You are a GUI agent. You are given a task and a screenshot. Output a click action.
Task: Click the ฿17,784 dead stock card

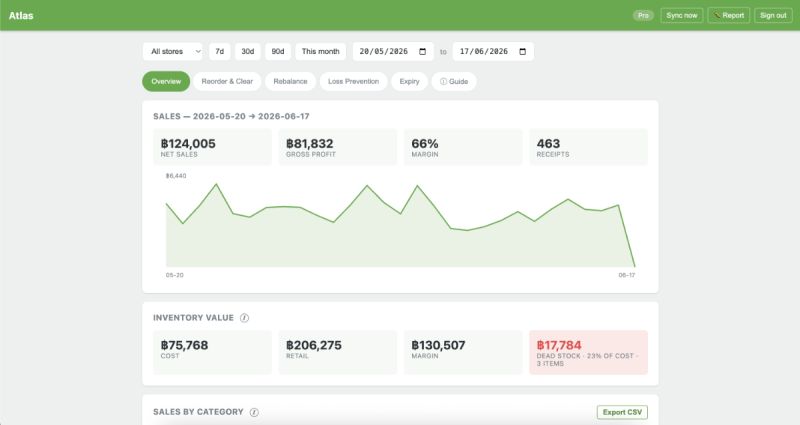[588, 353]
